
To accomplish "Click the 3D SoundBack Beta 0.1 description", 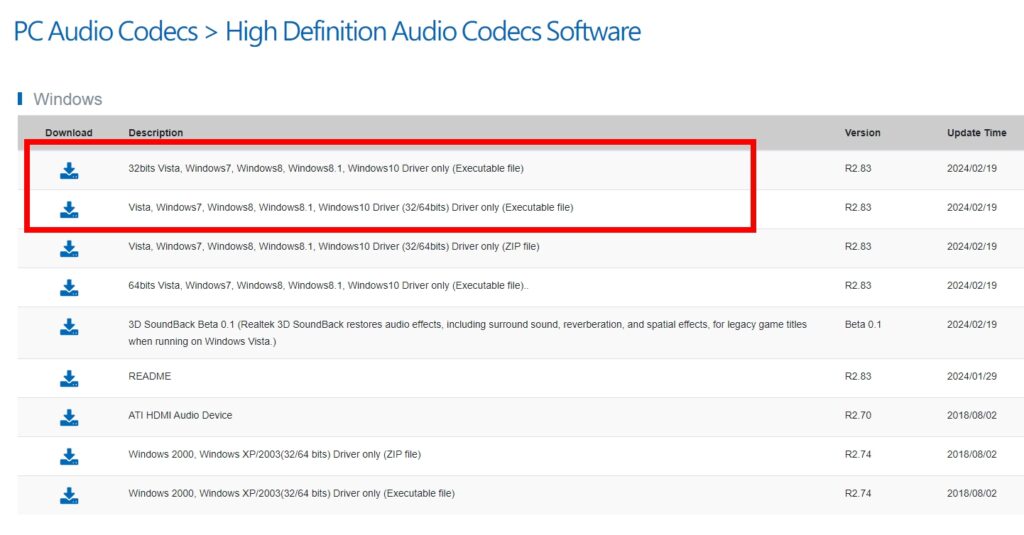I will (x=468, y=332).
